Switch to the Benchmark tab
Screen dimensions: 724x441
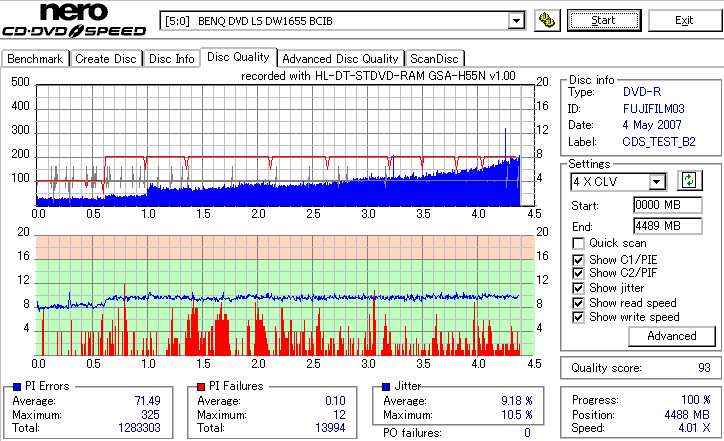[35, 59]
